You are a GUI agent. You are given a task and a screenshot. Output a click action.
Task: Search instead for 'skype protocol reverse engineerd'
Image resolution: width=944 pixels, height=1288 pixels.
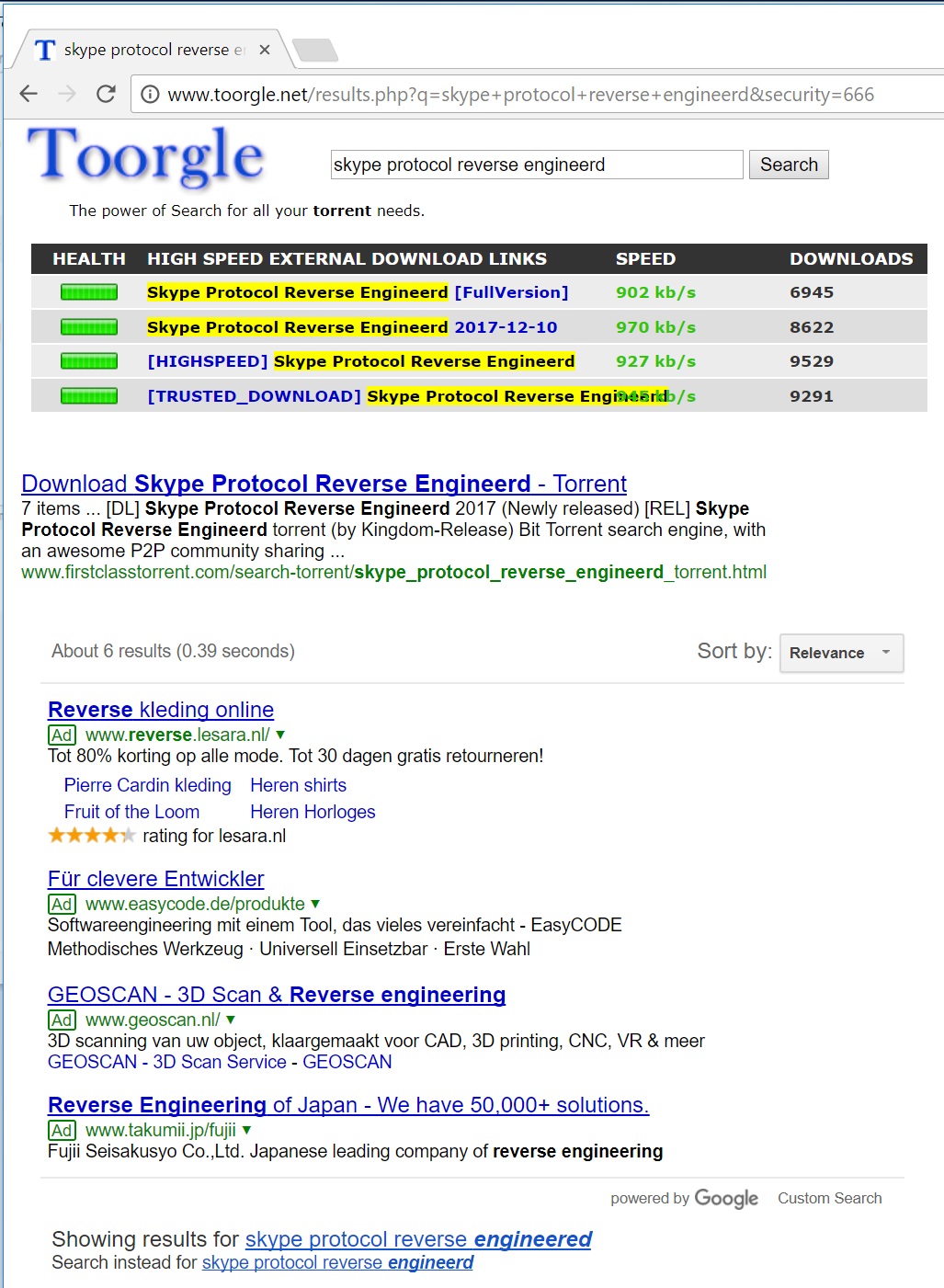point(337,1263)
